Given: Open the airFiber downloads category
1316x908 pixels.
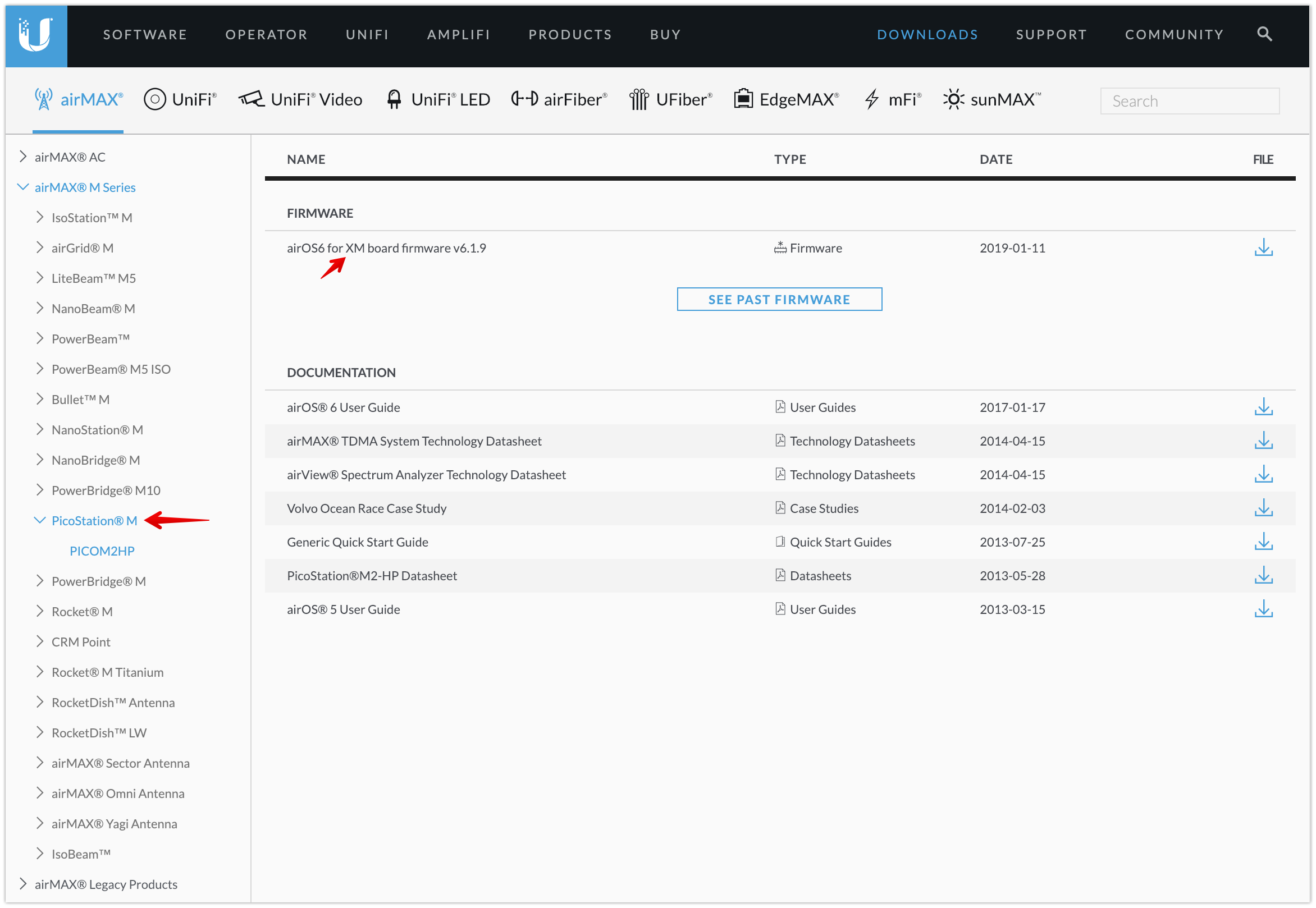Looking at the screenshot, I should 524,98.
